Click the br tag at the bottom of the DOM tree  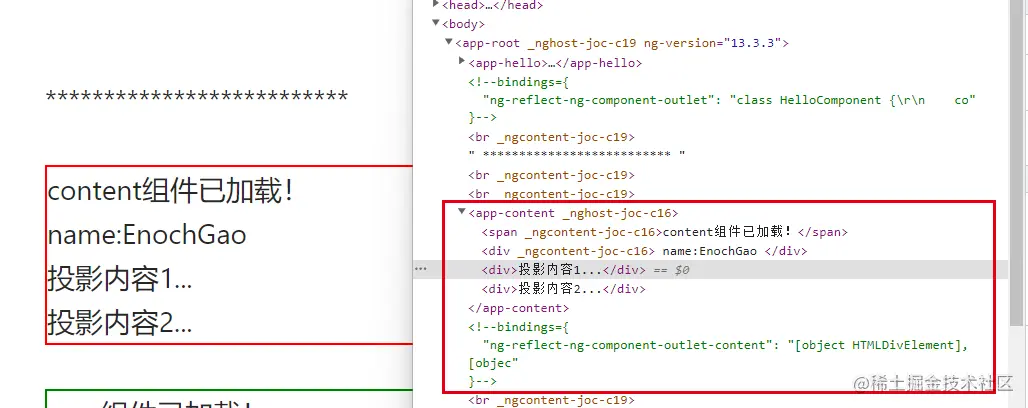point(551,399)
